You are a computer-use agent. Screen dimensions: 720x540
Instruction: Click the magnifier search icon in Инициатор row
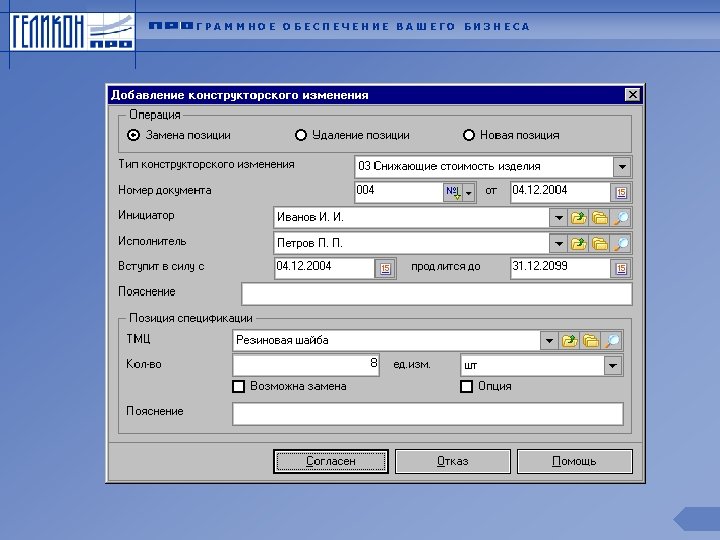pos(622,217)
